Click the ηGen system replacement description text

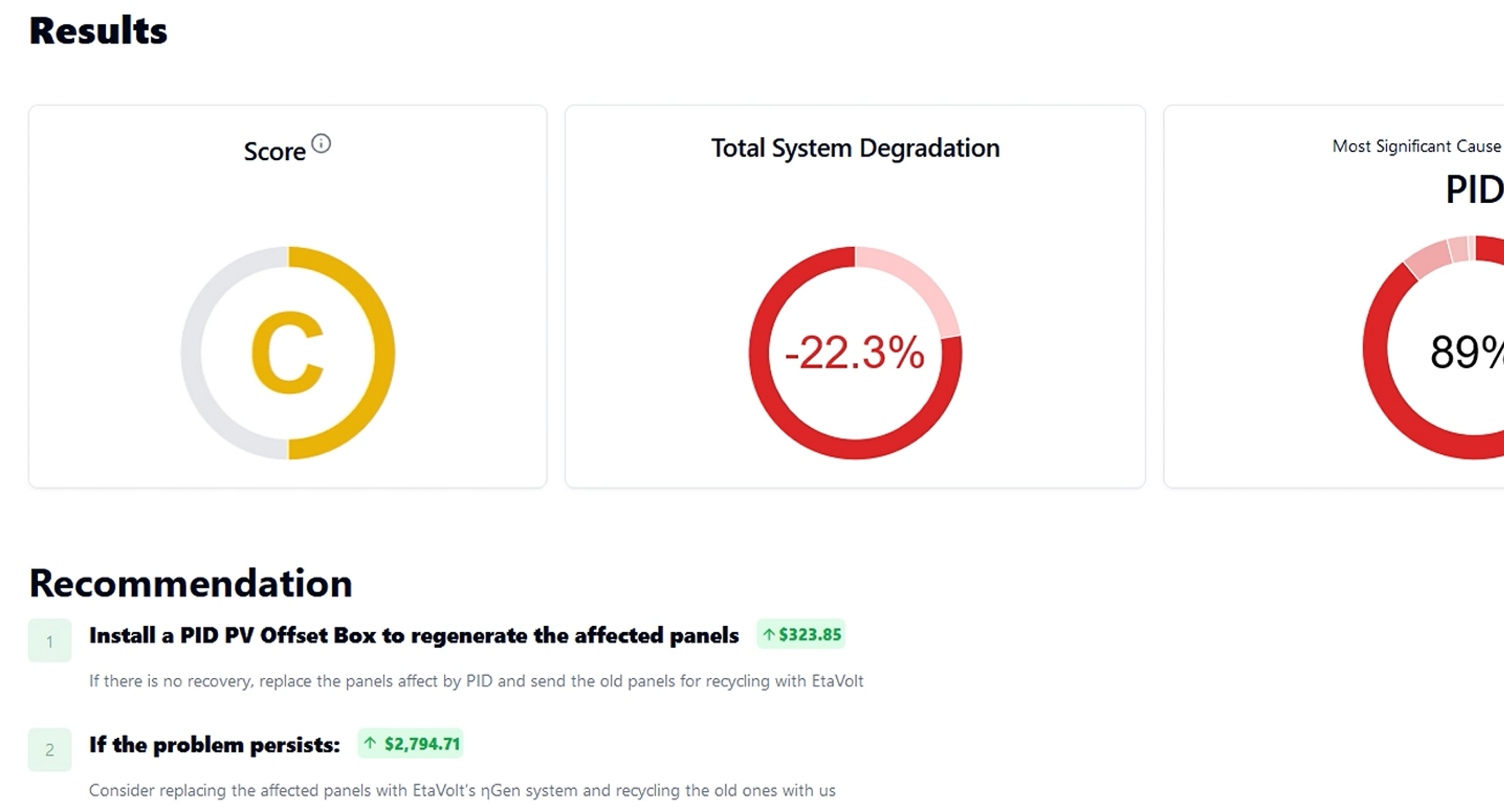point(462,790)
